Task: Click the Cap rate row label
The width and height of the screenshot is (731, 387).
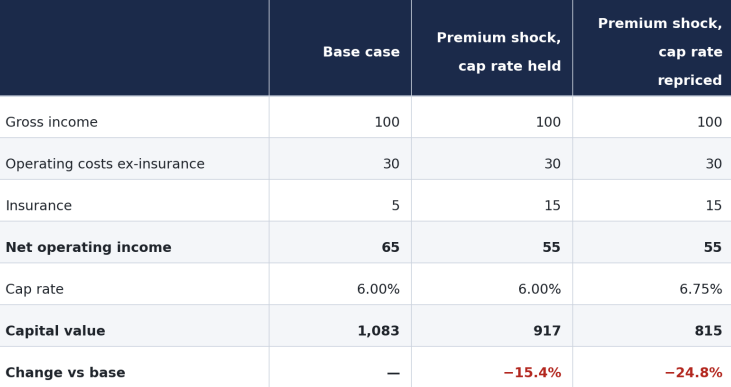Action: click(x=34, y=289)
